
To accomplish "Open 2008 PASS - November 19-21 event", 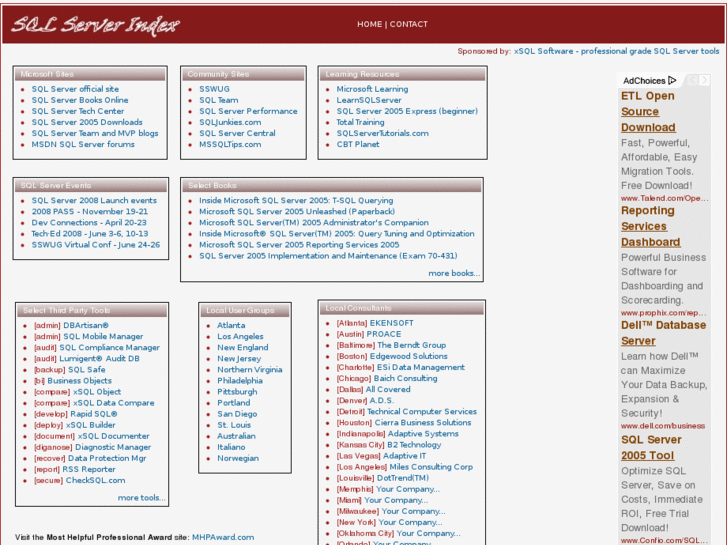I will click(90, 211).
